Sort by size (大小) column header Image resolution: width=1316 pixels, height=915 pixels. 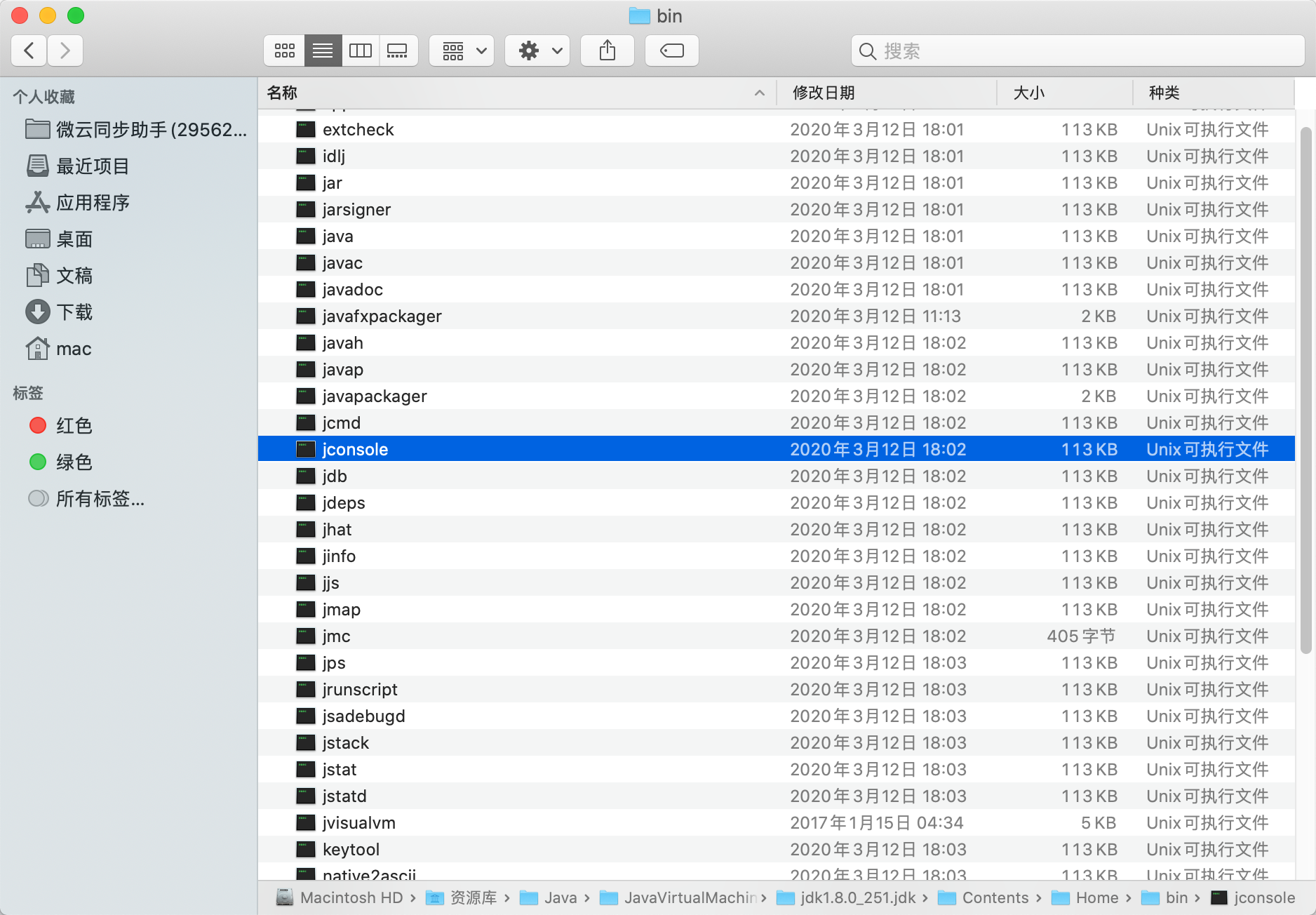coord(1029,93)
